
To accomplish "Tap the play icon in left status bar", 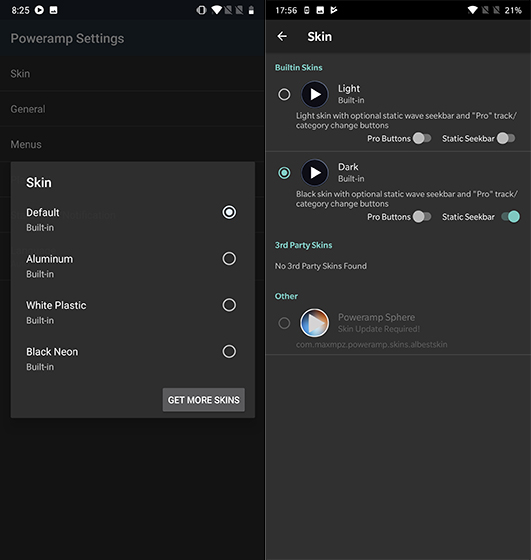I will [39, 10].
